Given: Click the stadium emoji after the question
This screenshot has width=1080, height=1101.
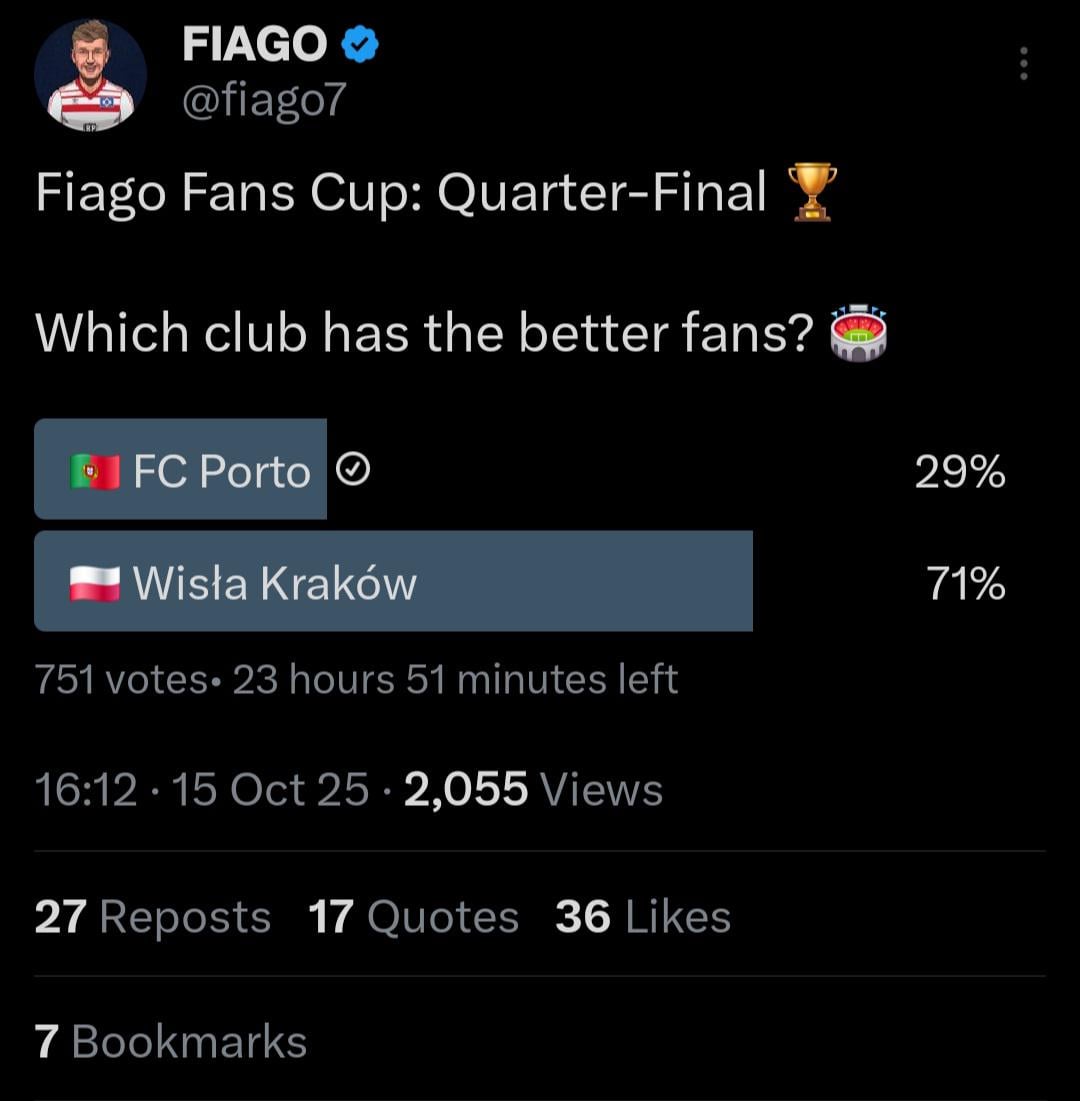Looking at the screenshot, I should 858,333.
